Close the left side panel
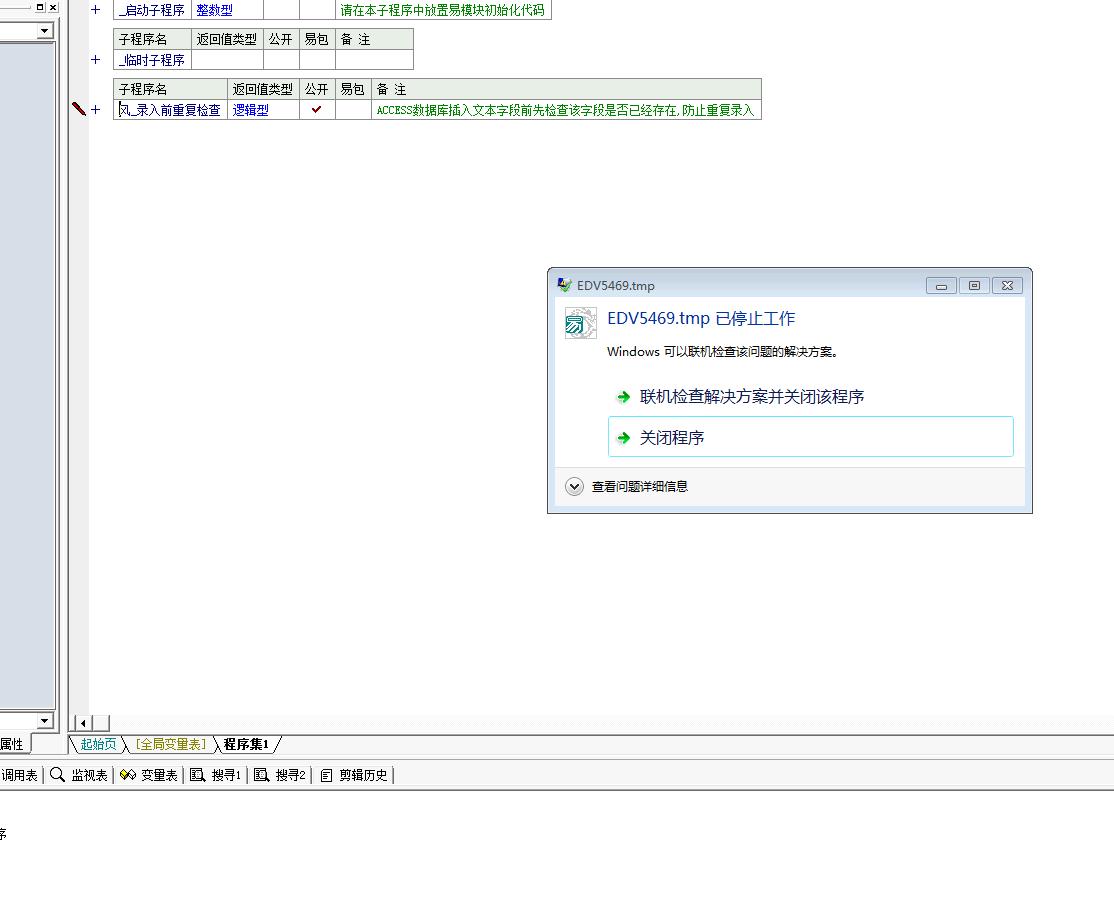This screenshot has height=915, width=1114. 53,7
